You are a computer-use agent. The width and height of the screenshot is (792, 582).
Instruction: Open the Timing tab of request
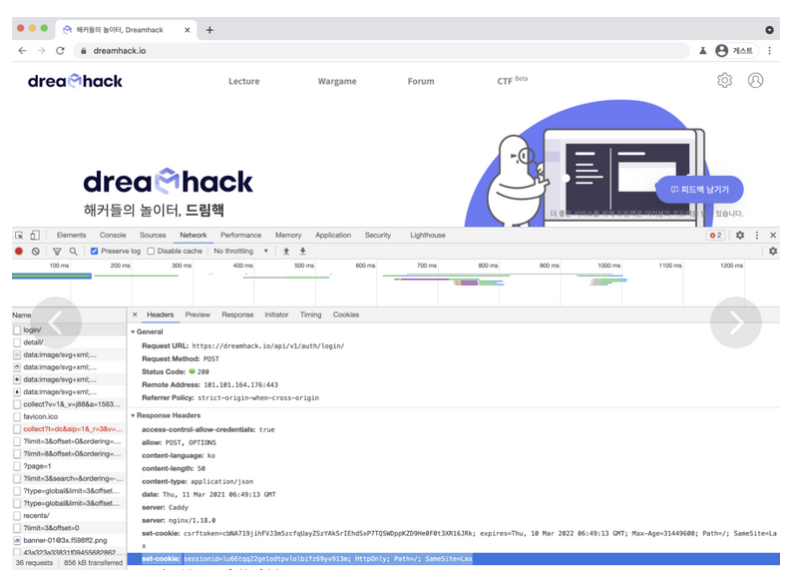(x=311, y=315)
